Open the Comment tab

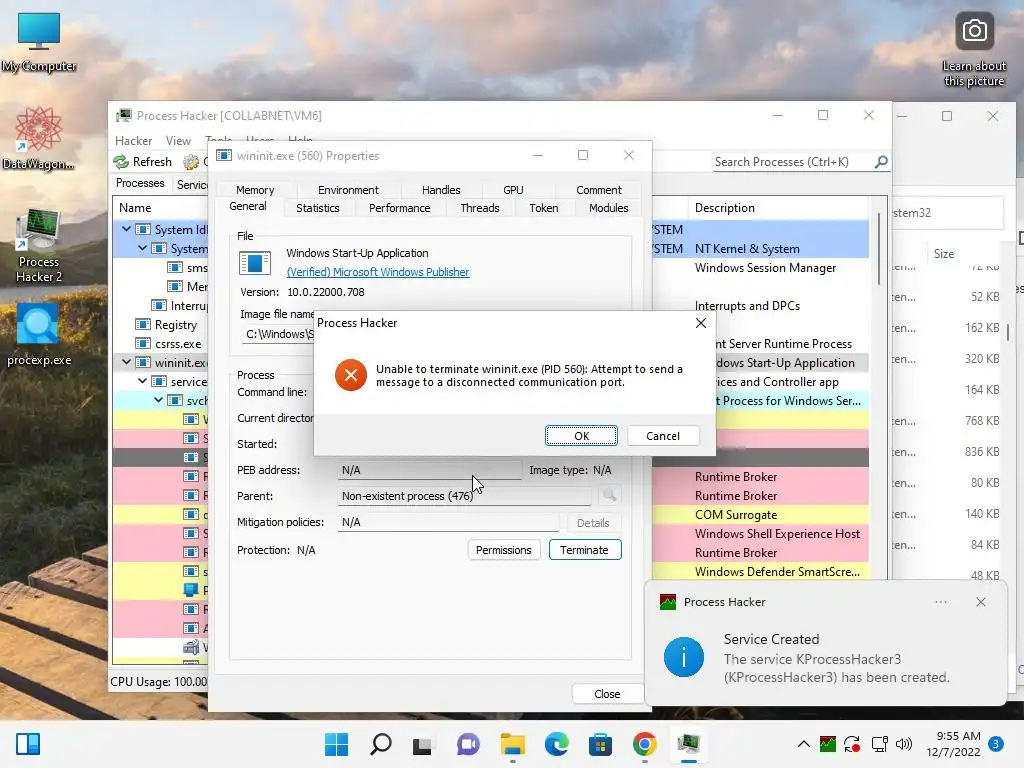click(x=598, y=190)
